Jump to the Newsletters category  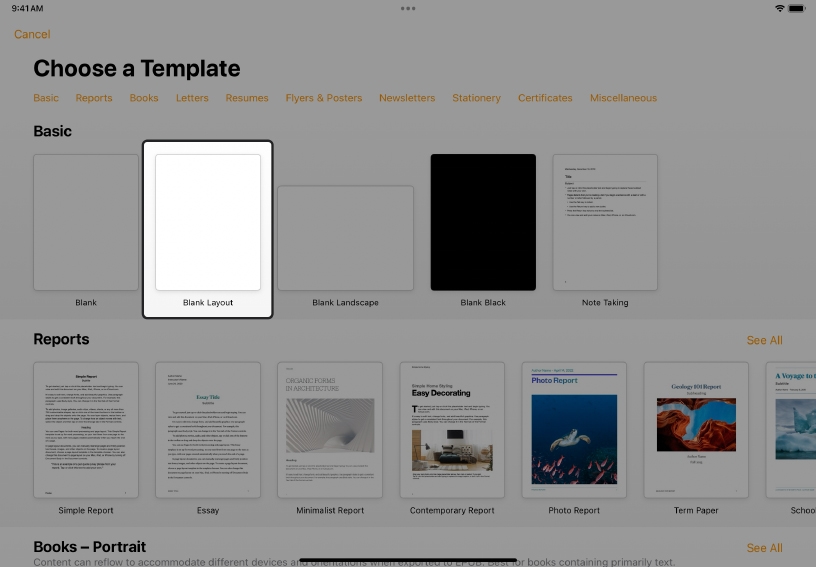coord(407,98)
